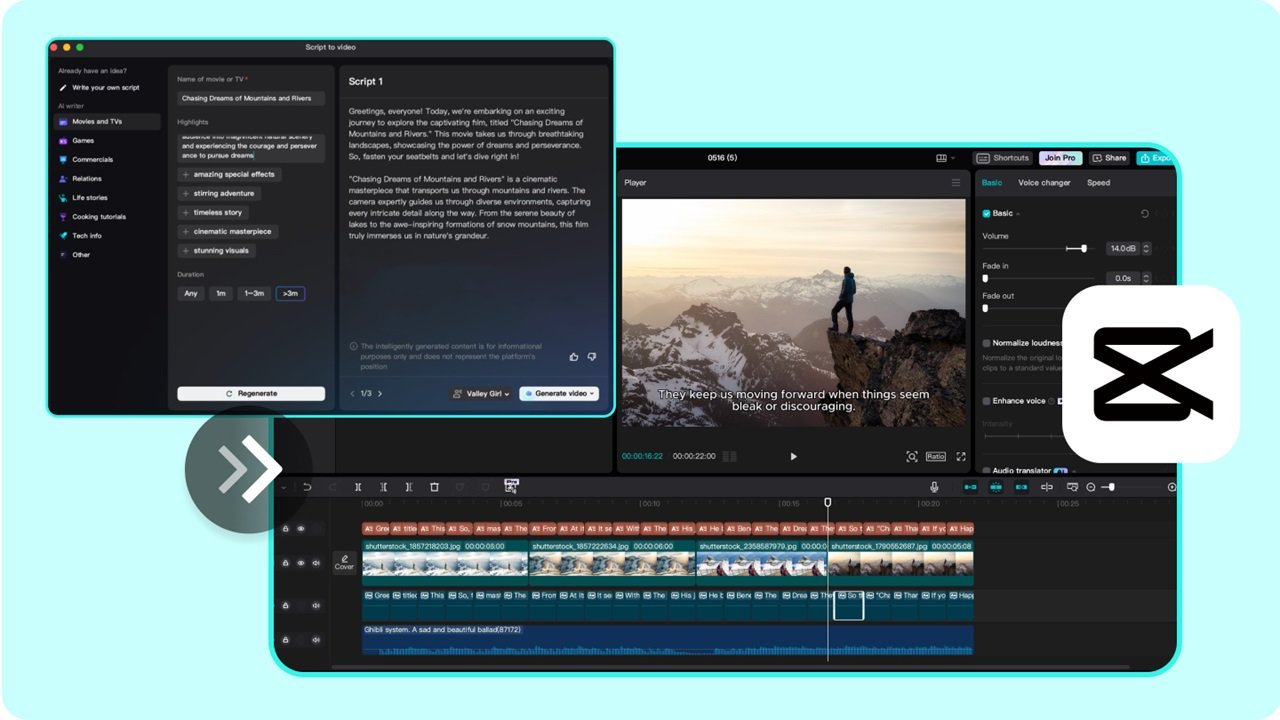The width and height of the screenshot is (1280, 720).
Task: Toggle Normalize loudness on
Action: (x=986, y=342)
